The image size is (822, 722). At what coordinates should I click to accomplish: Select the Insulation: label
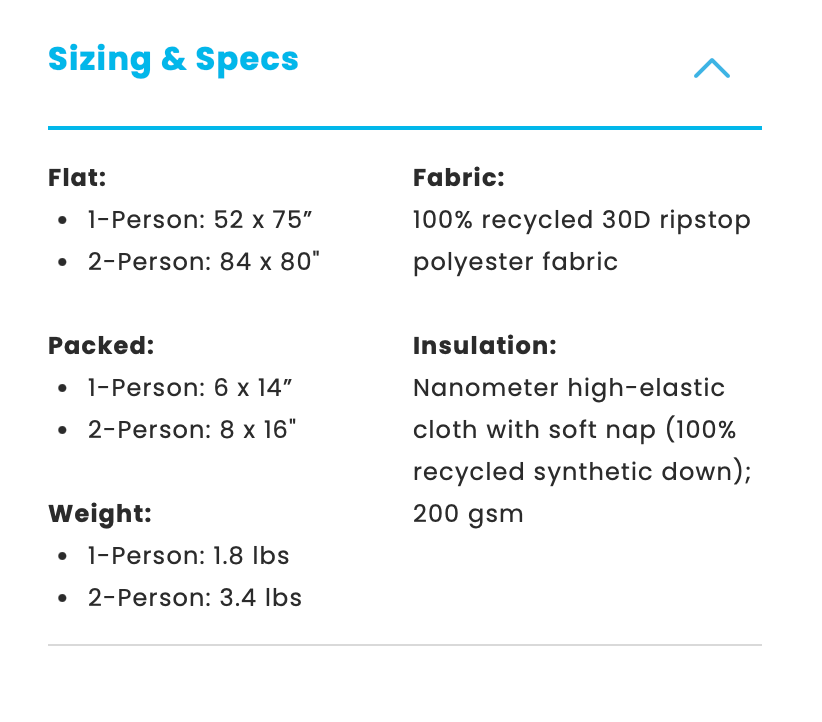pos(484,346)
